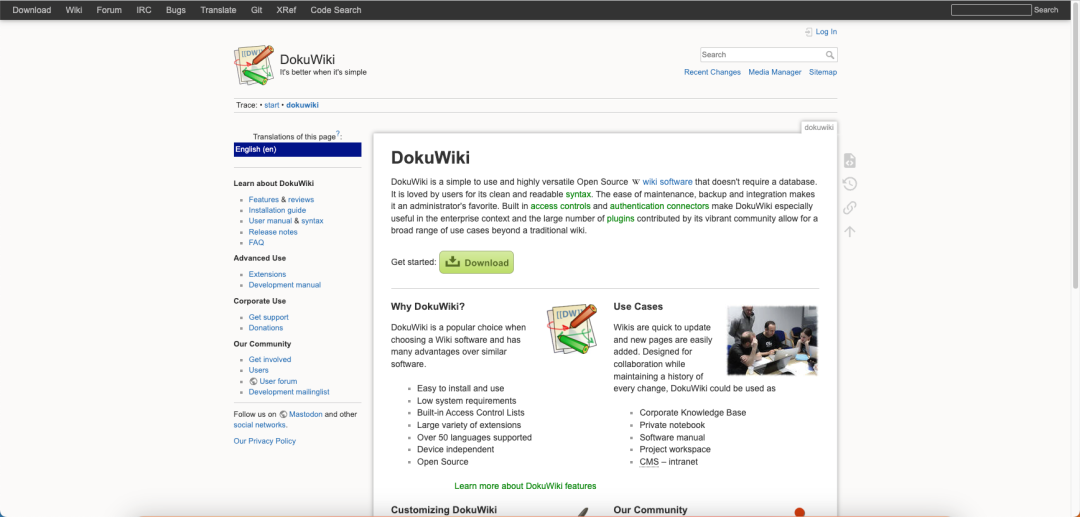This screenshot has width=1080, height=517.
Task: Click the globe icon next to Mastodon
Action: point(283,414)
